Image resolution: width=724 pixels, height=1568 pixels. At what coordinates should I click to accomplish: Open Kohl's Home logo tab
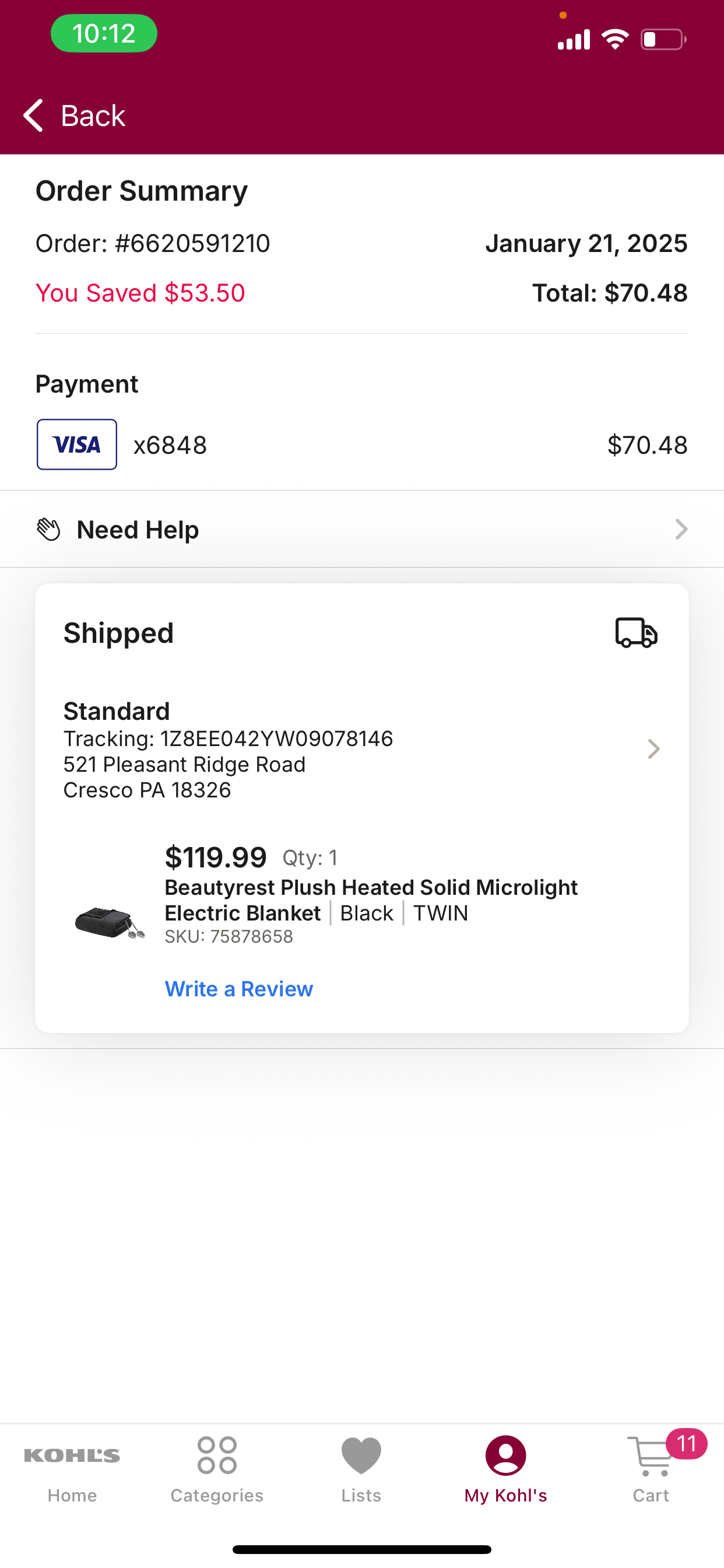pyautogui.click(x=72, y=1468)
